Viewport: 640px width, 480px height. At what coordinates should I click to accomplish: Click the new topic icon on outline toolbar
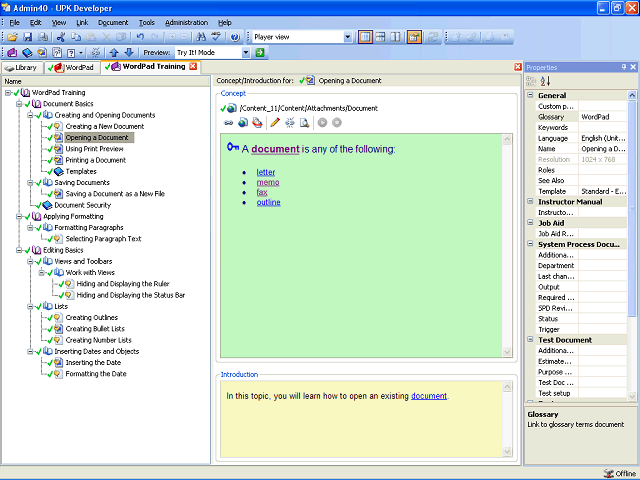42,53
